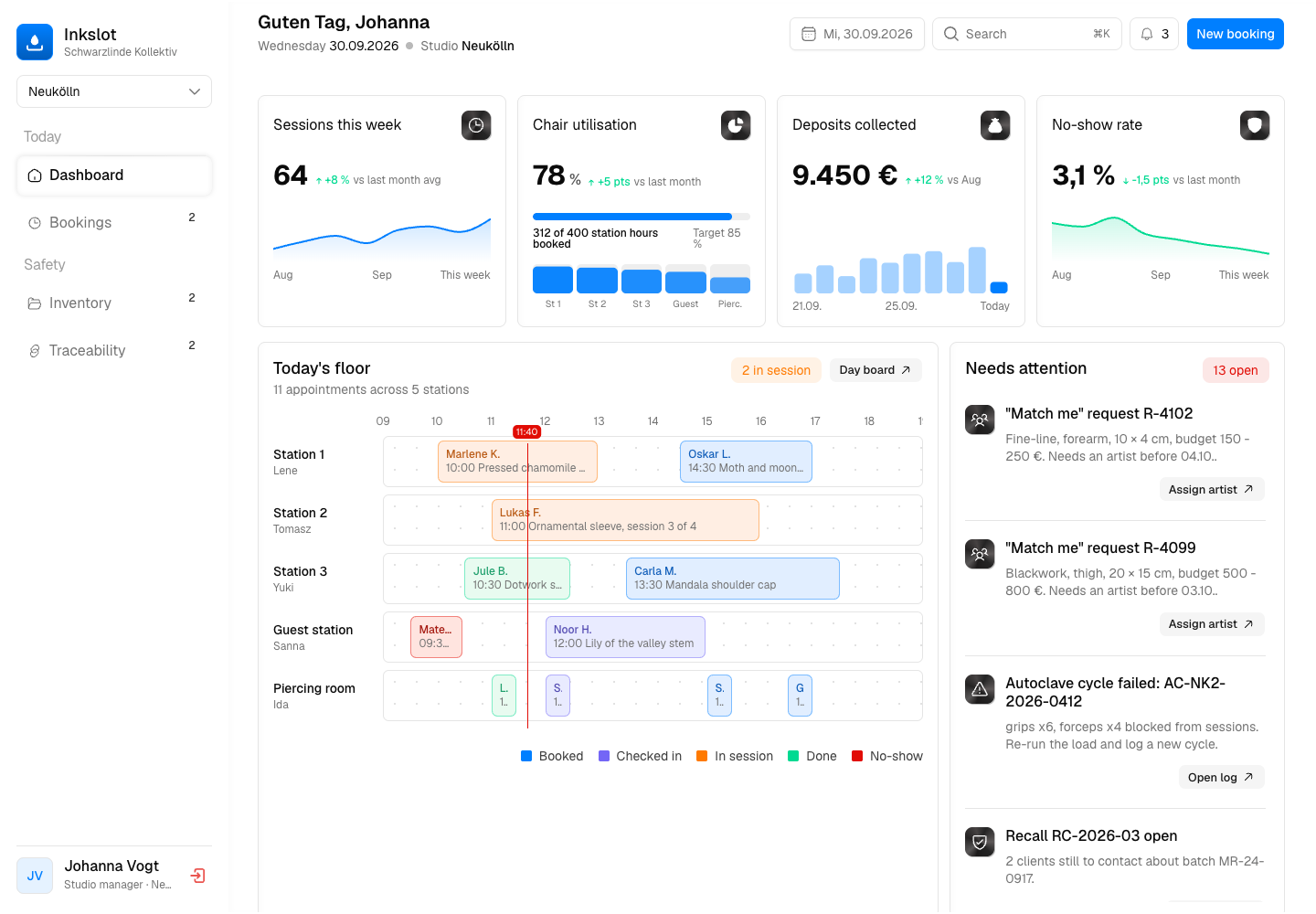The image size is (1316, 914).
Task: Click the shield icon on No-show rate
Action: pos(1255,125)
